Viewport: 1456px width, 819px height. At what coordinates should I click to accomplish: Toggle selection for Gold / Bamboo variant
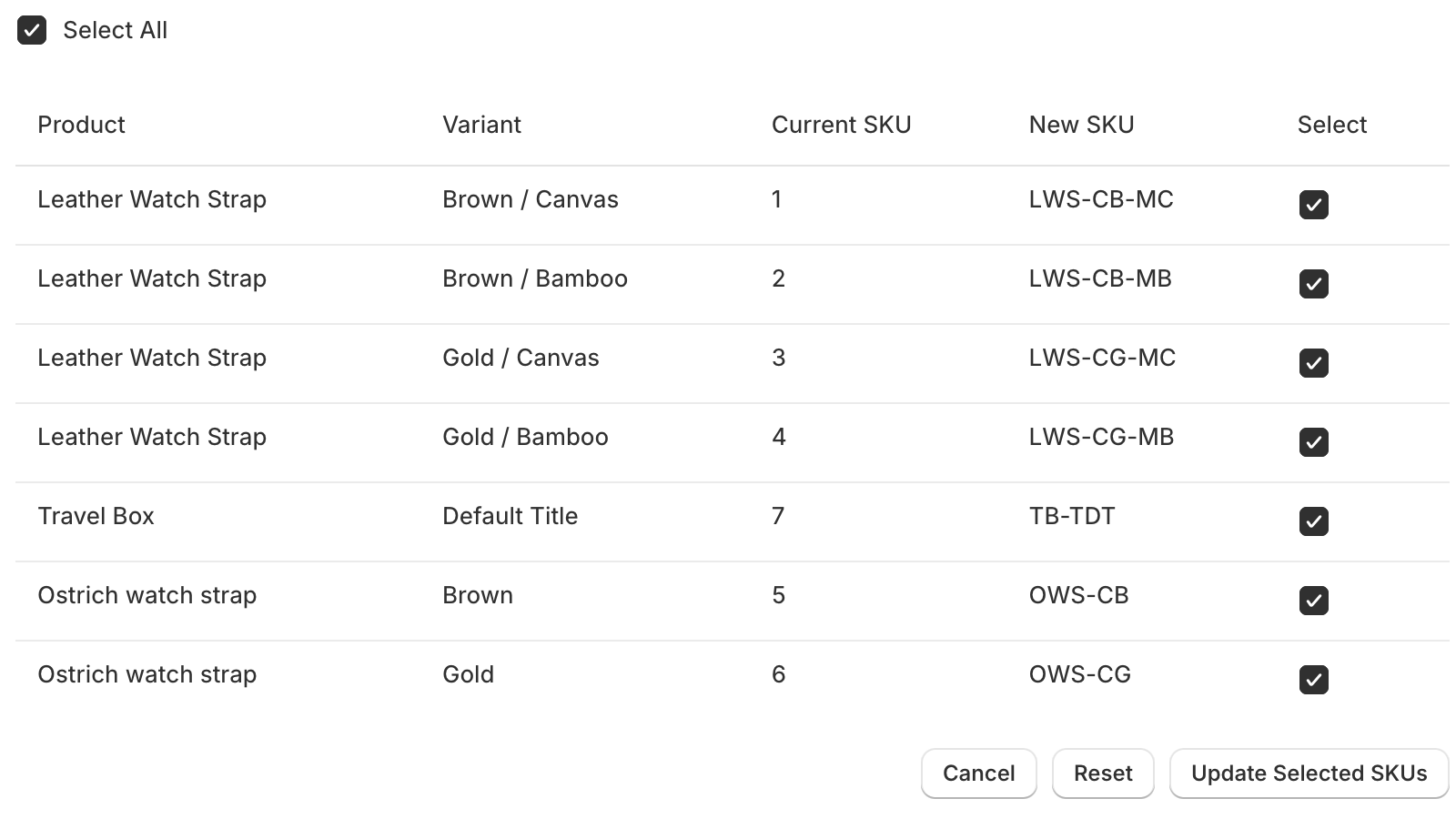pyautogui.click(x=1314, y=443)
